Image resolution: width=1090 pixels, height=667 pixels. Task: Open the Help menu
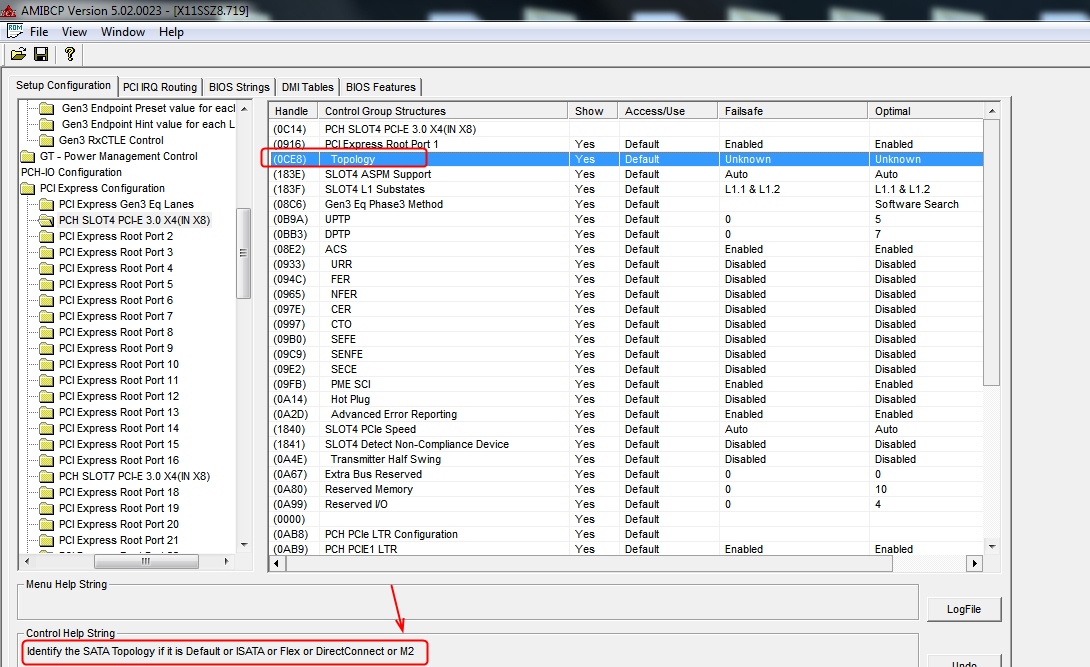(x=171, y=32)
